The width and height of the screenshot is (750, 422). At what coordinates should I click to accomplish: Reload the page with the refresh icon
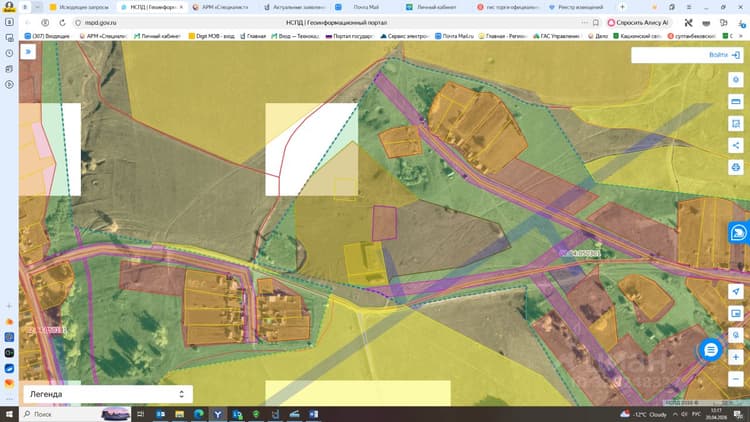coord(62,22)
